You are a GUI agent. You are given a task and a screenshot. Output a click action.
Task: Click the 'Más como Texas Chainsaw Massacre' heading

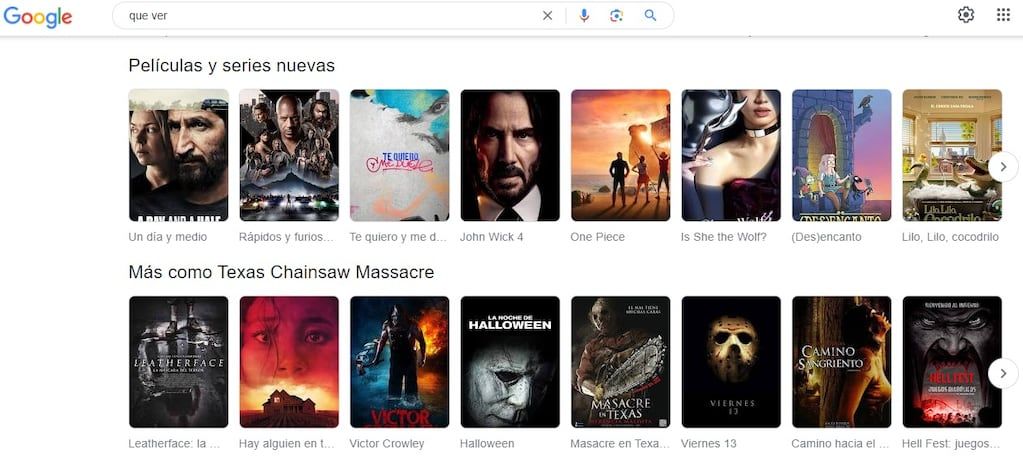(281, 273)
